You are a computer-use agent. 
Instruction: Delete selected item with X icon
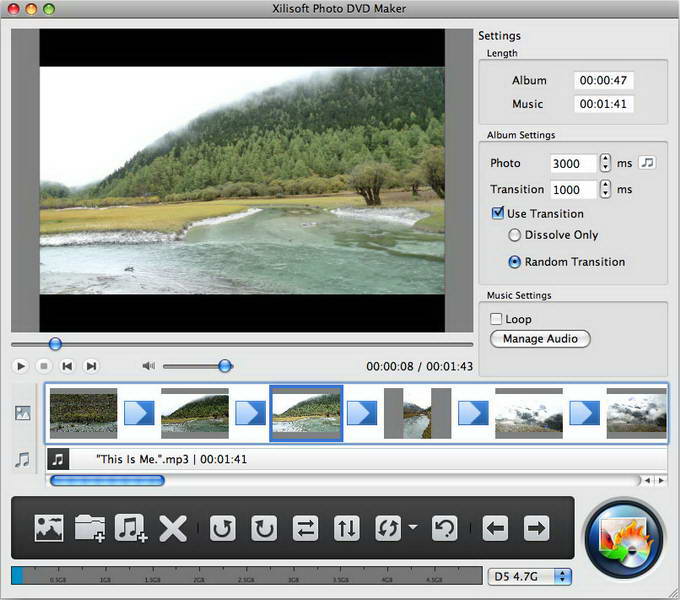pyautogui.click(x=173, y=528)
